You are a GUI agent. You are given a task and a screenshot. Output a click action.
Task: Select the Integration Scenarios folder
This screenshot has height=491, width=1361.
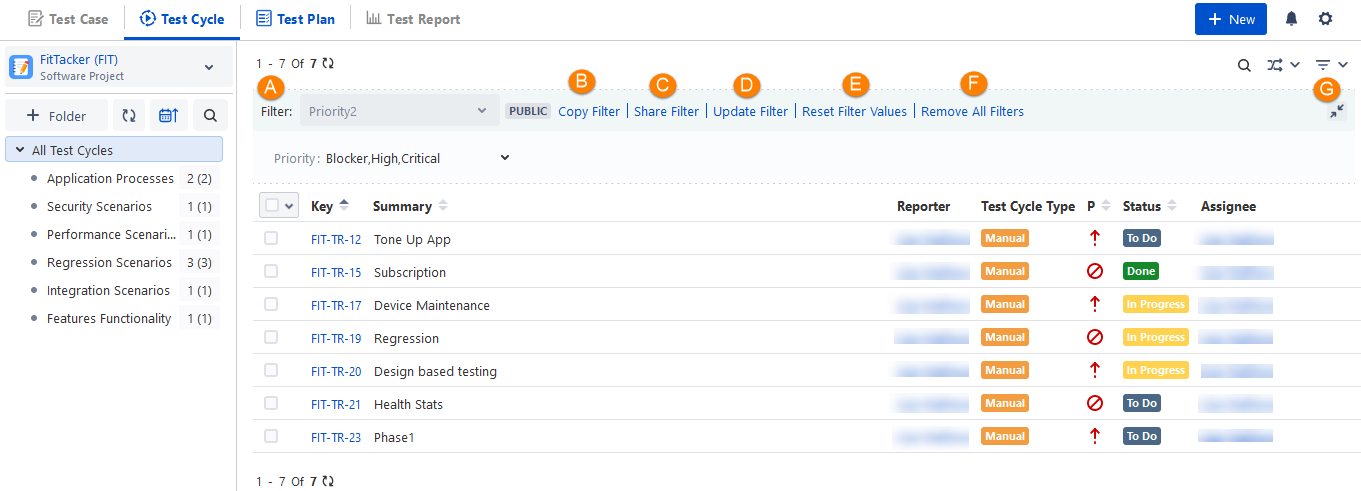click(108, 291)
